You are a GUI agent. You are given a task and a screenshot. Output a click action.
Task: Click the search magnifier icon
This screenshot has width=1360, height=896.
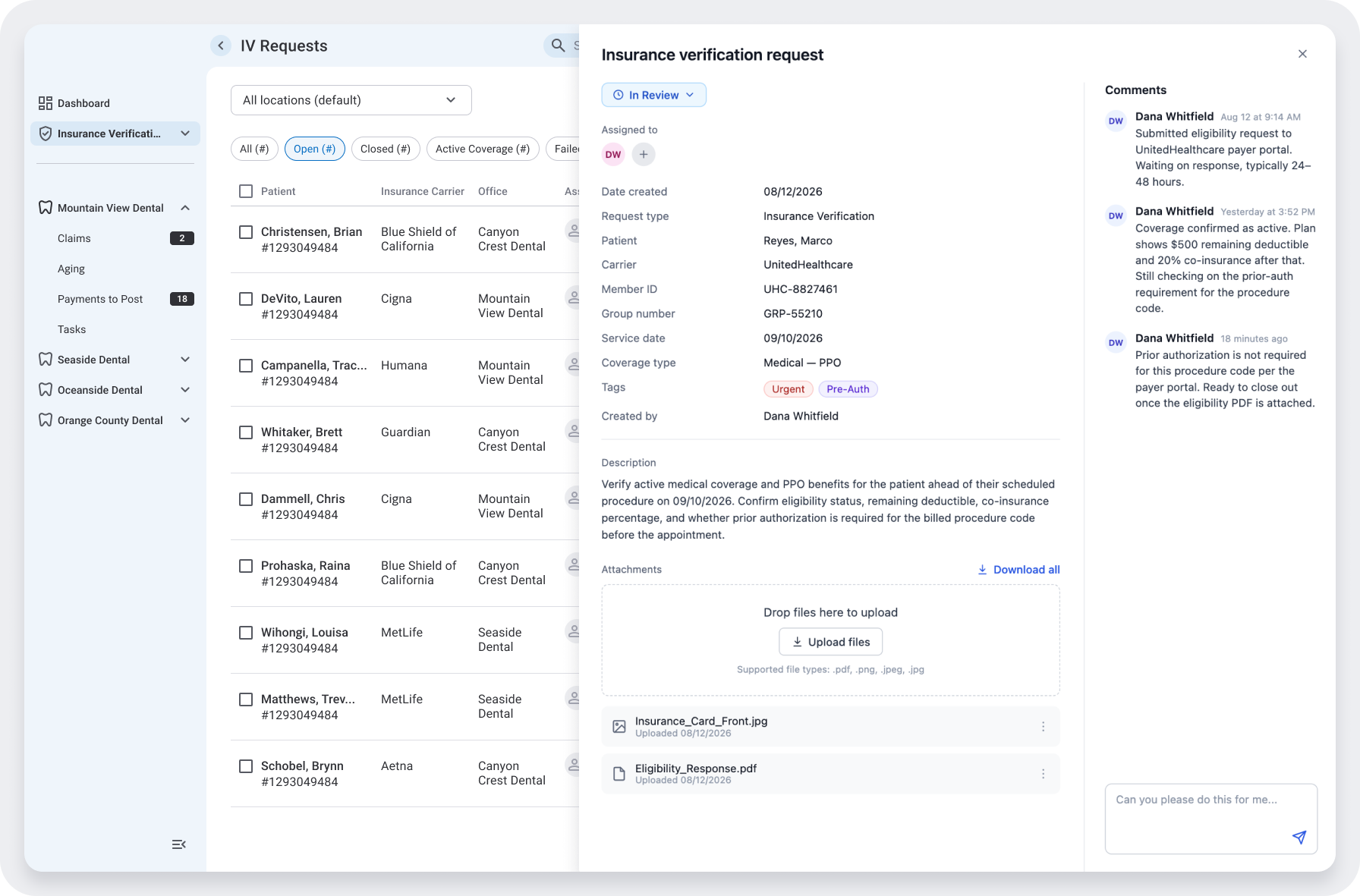[559, 46]
